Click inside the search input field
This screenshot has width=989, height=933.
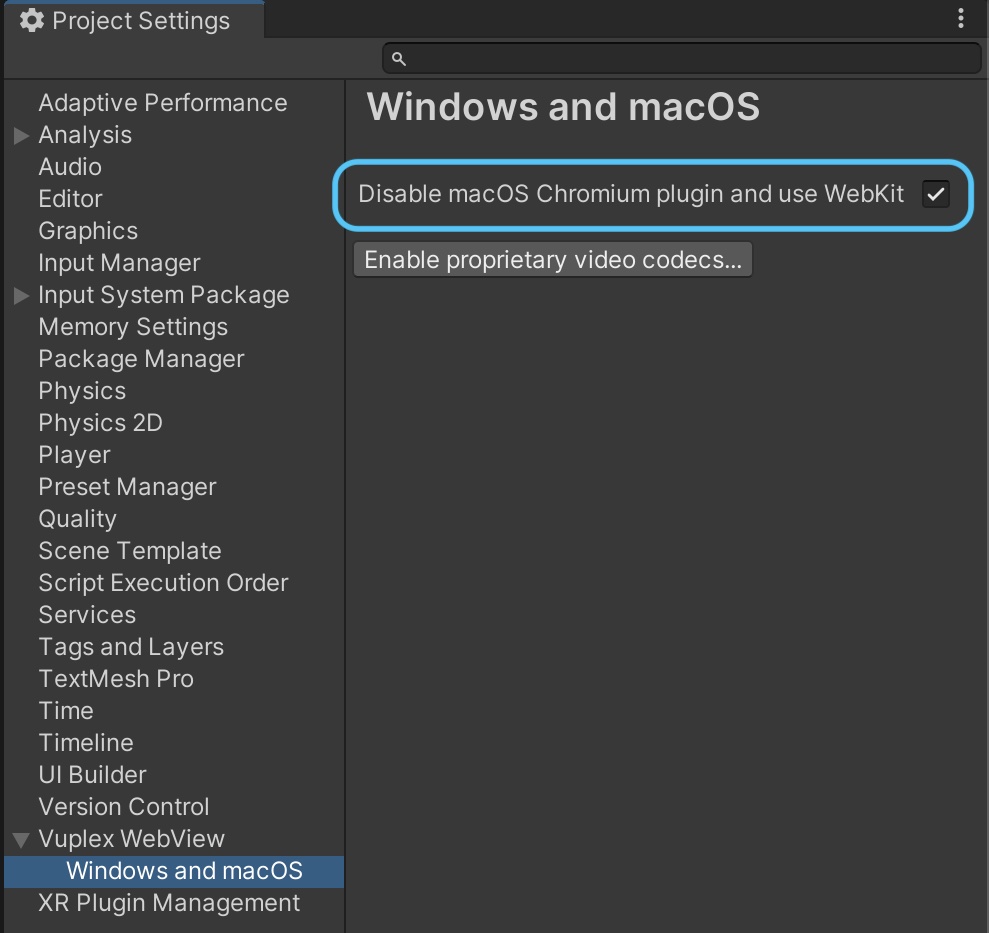pos(682,58)
